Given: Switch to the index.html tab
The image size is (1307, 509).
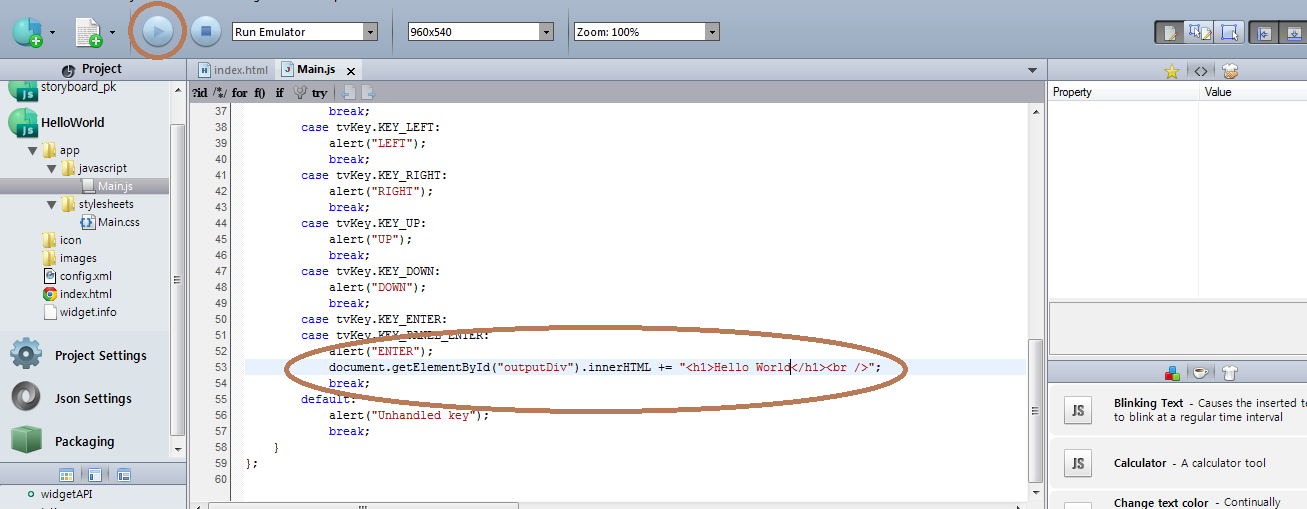Looking at the screenshot, I should pyautogui.click(x=233, y=70).
